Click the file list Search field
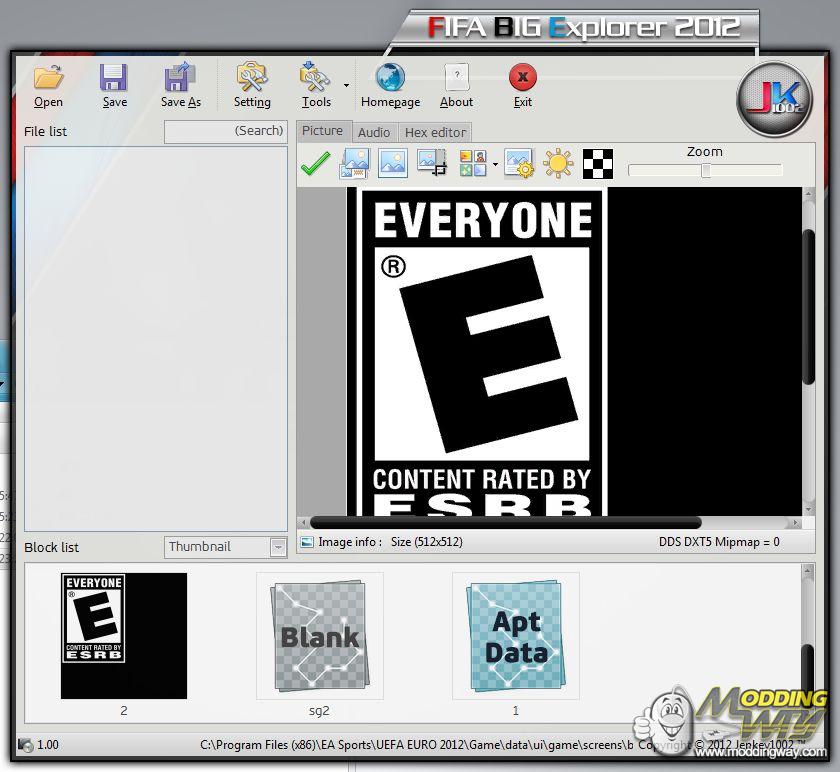 (x=225, y=131)
